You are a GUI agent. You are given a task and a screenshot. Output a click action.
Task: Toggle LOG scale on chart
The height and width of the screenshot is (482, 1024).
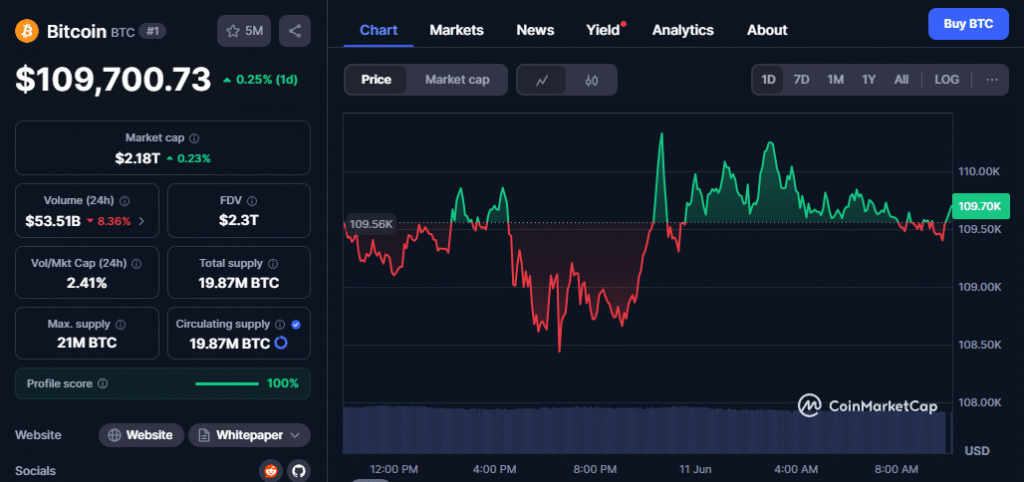coord(946,80)
